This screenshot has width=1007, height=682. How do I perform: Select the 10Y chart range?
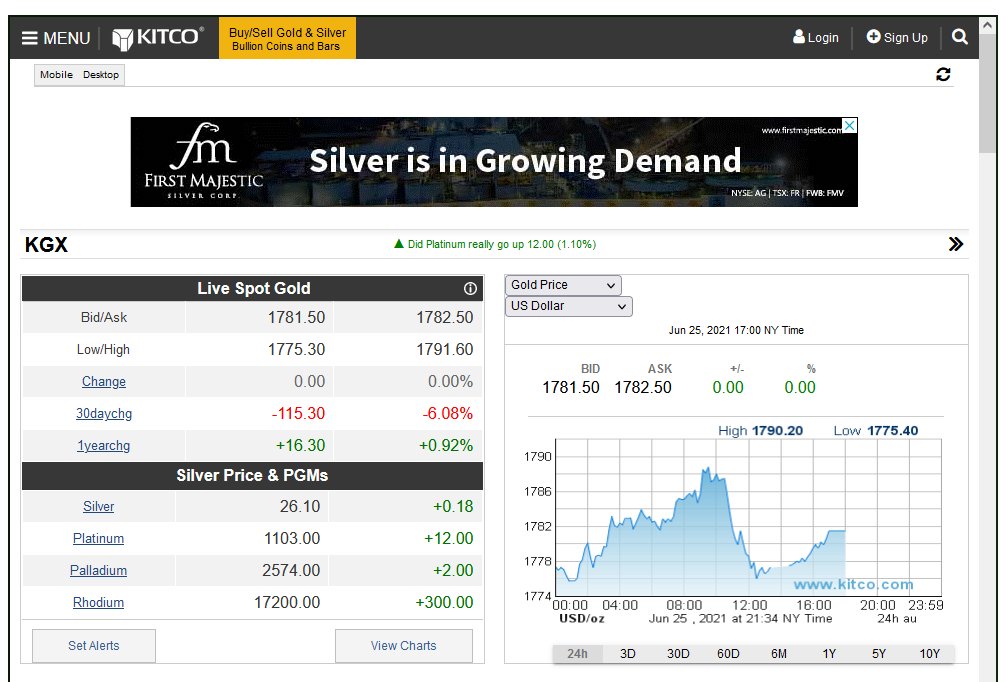(929, 654)
